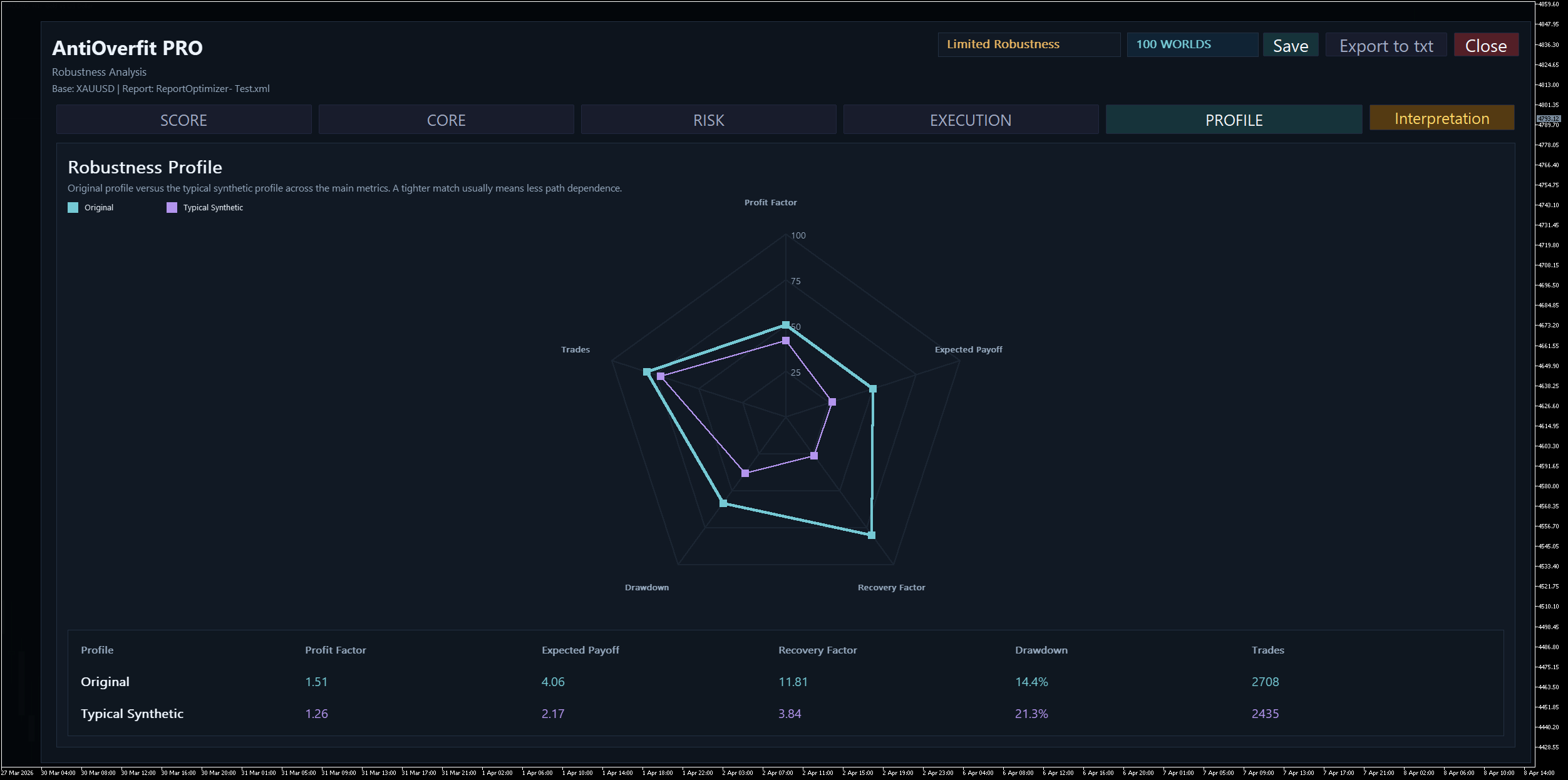Click the PROFILE tab
The image size is (1568, 780).
[x=1233, y=120]
